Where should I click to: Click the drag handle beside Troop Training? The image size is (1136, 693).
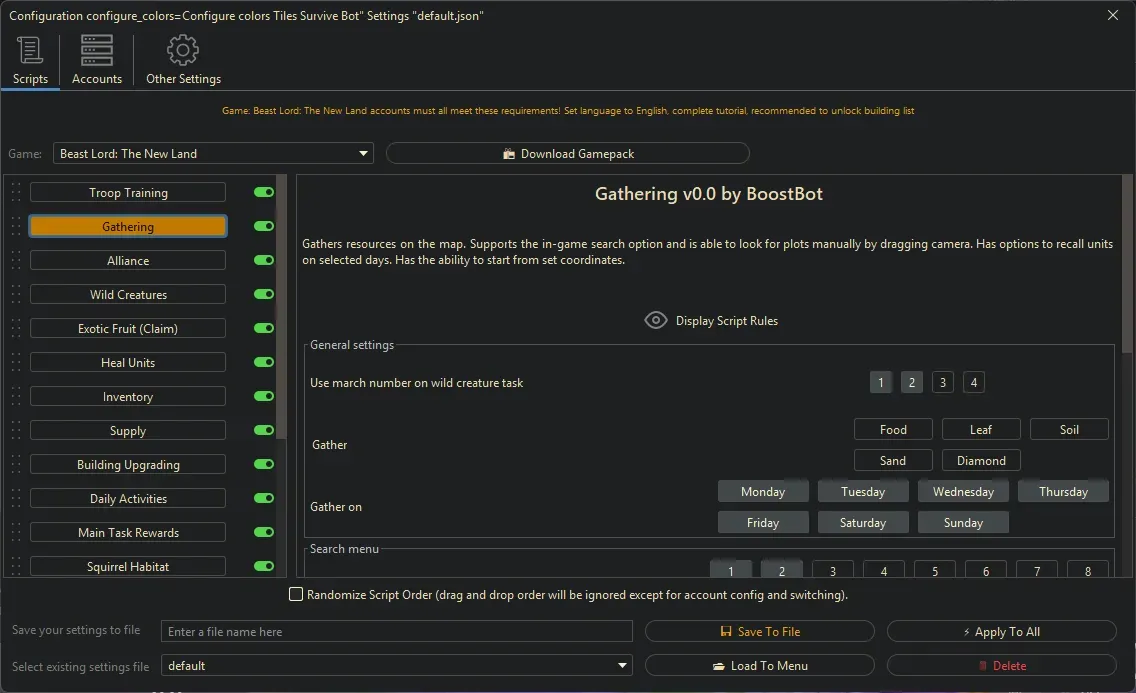pos(16,193)
